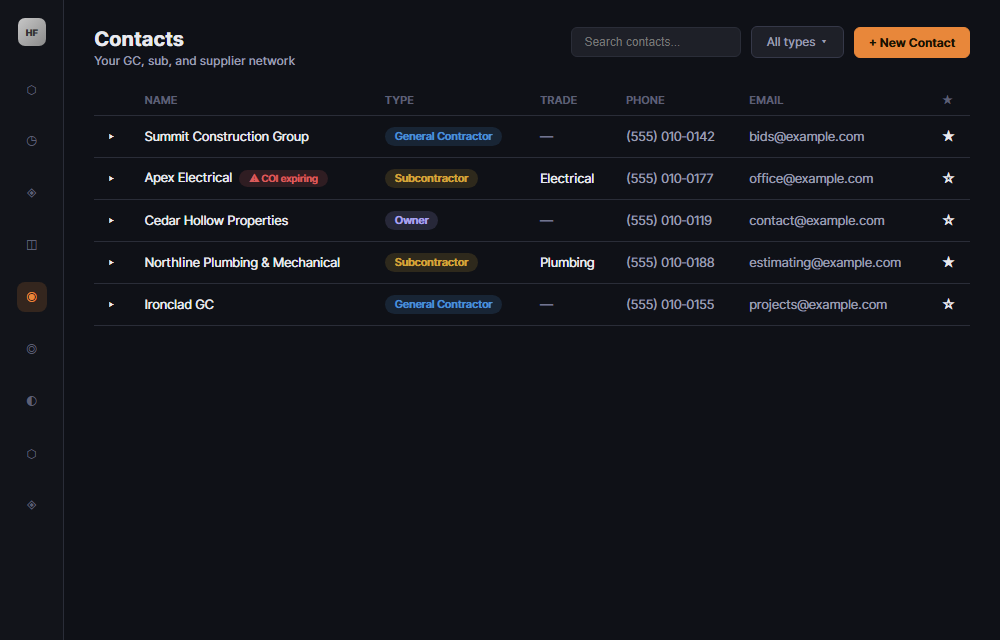Click the TRADE column header
Viewport: 1000px width, 640px height.
(559, 100)
